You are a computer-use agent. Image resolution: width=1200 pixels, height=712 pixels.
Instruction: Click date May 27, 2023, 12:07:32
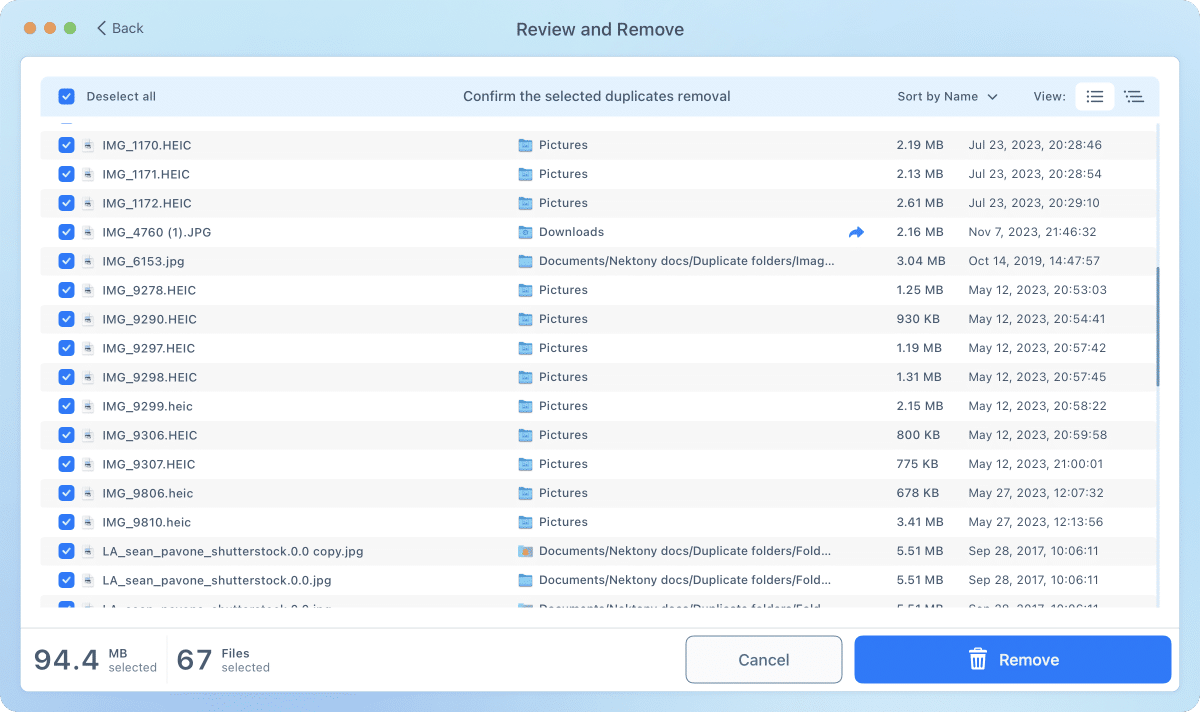coord(1036,493)
